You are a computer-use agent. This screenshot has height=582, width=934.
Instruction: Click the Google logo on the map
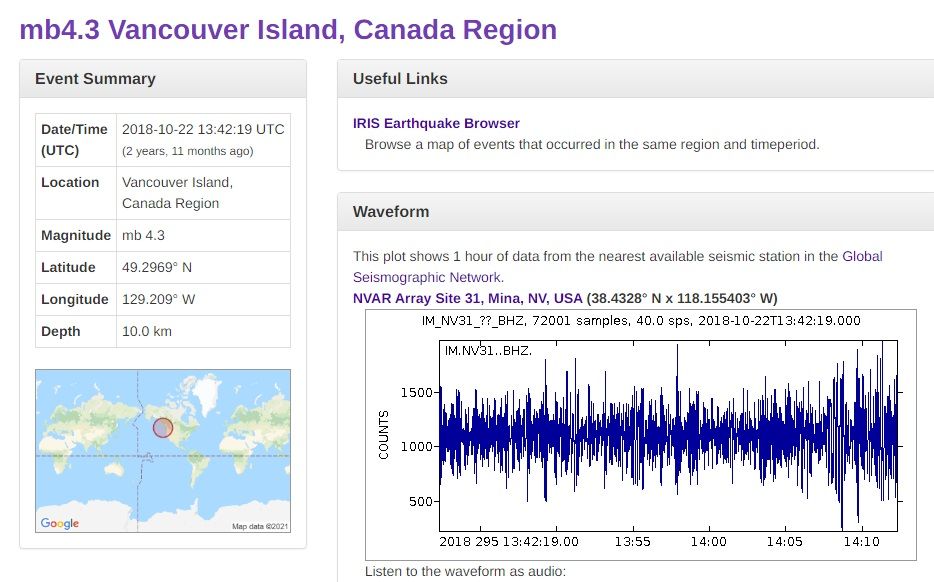click(60, 523)
